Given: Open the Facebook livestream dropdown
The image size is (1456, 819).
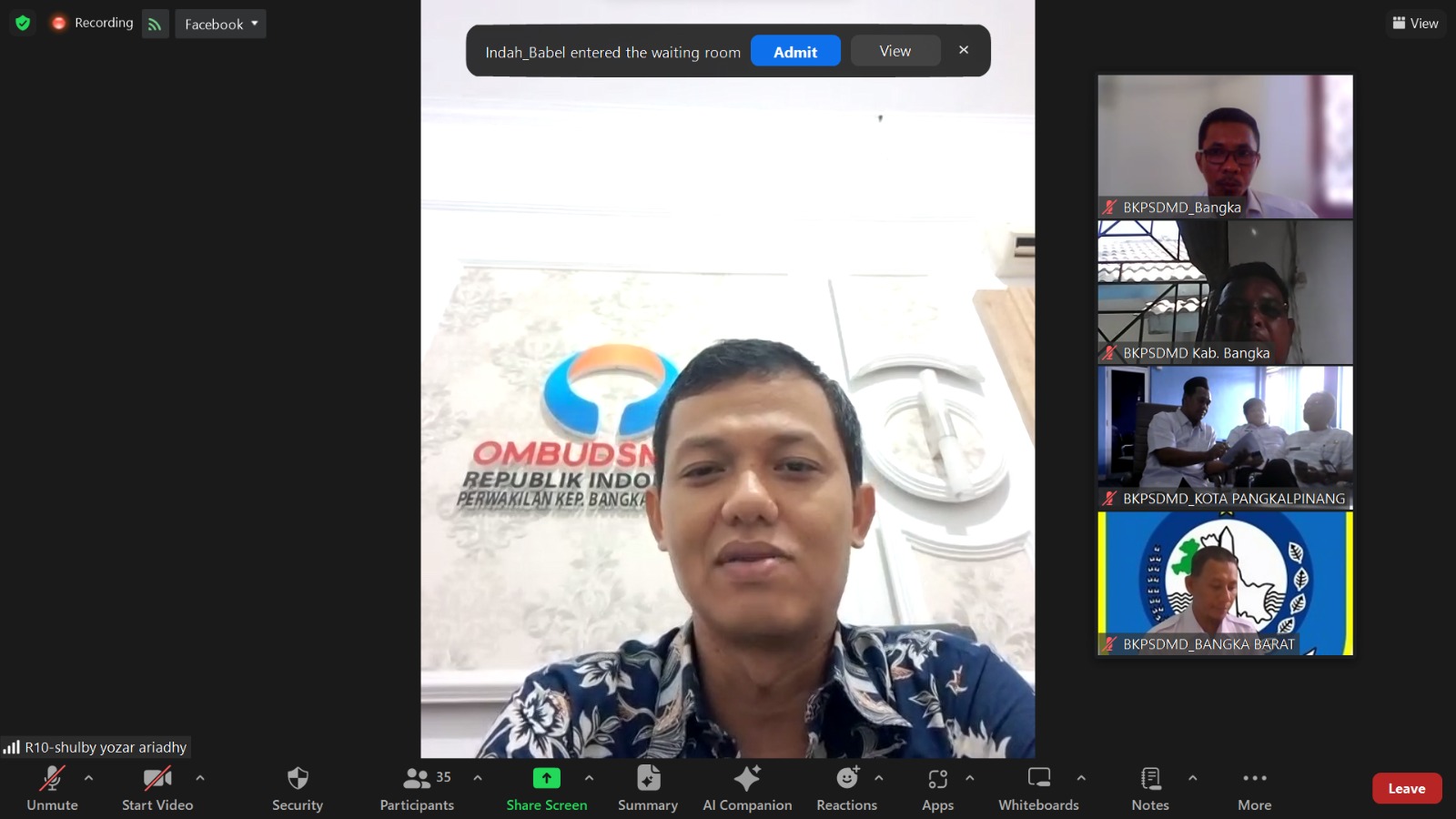Looking at the screenshot, I should (220, 24).
